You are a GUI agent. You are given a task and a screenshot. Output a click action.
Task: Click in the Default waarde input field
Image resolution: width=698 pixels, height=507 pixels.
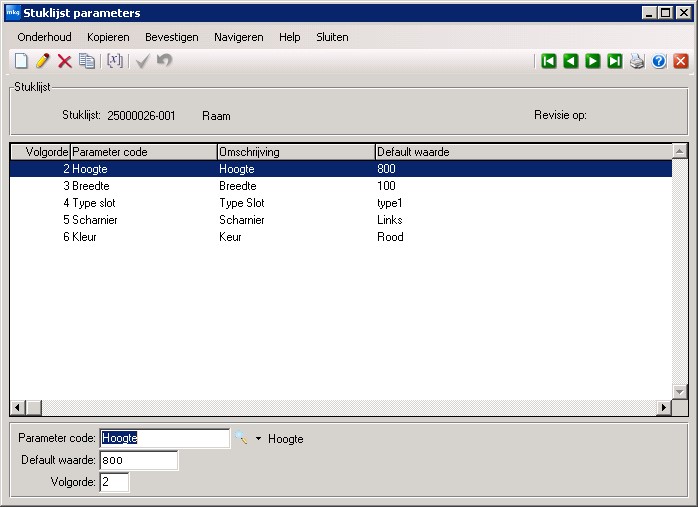pos(139,460)
